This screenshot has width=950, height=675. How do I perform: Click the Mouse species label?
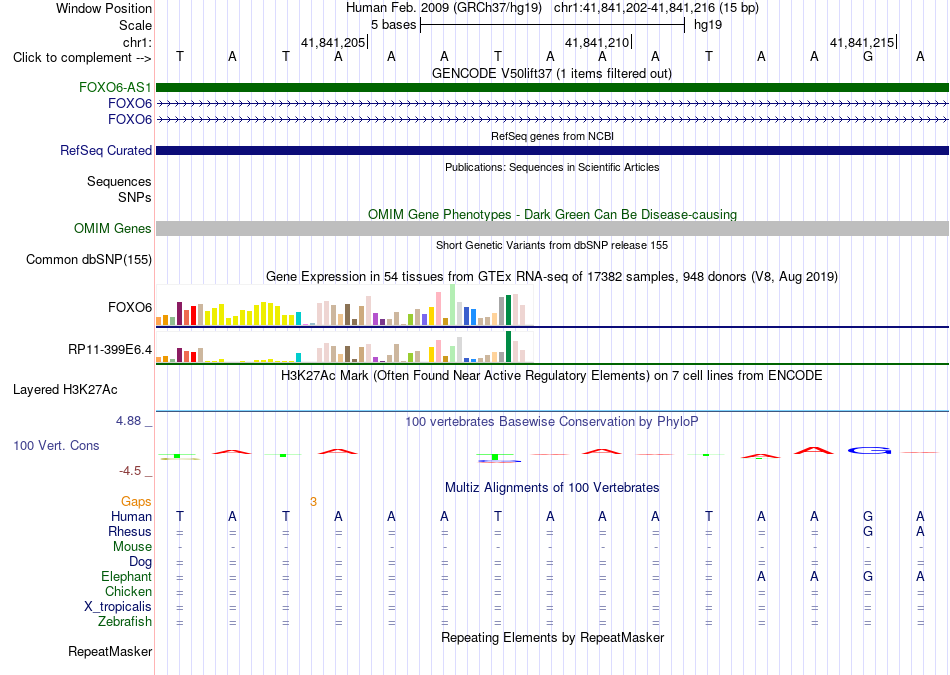[x=132, y=547]
